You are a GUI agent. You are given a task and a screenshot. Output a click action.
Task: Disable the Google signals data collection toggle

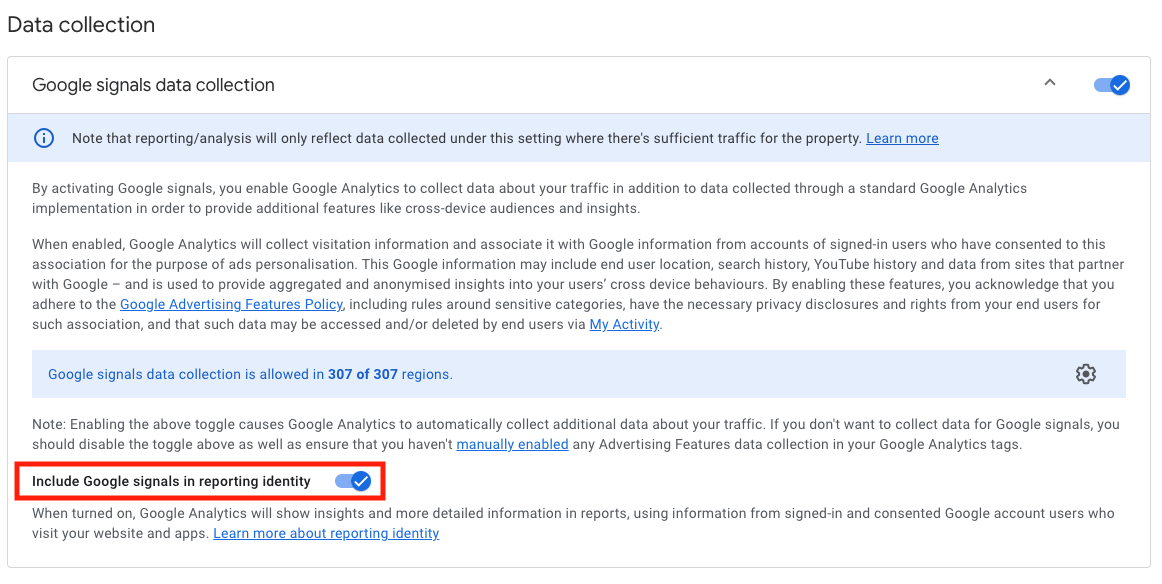1112,85
